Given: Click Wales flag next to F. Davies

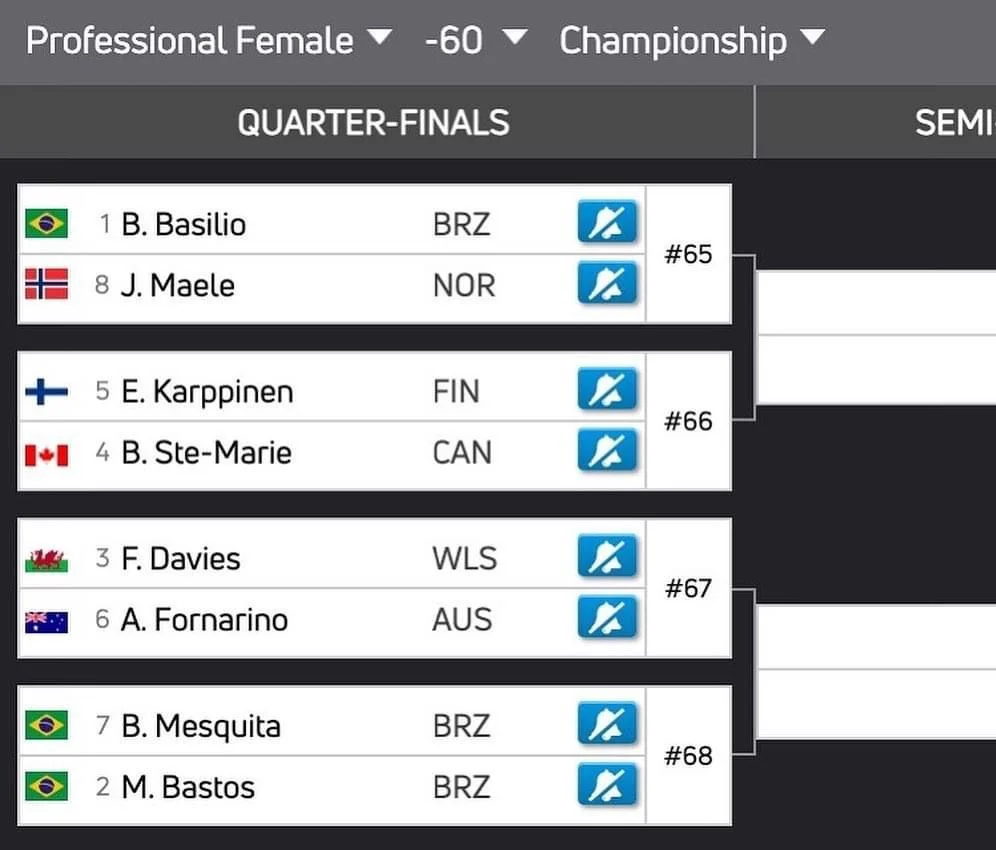Looking at the screenshot, I should click(x=46, y=558).
